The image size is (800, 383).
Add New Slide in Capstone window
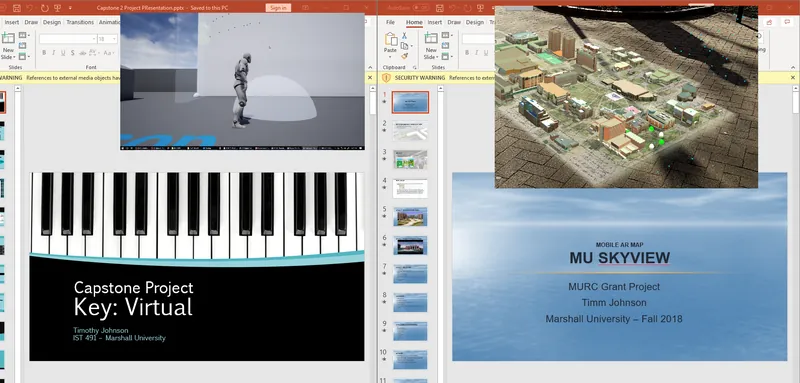(8, 39)
